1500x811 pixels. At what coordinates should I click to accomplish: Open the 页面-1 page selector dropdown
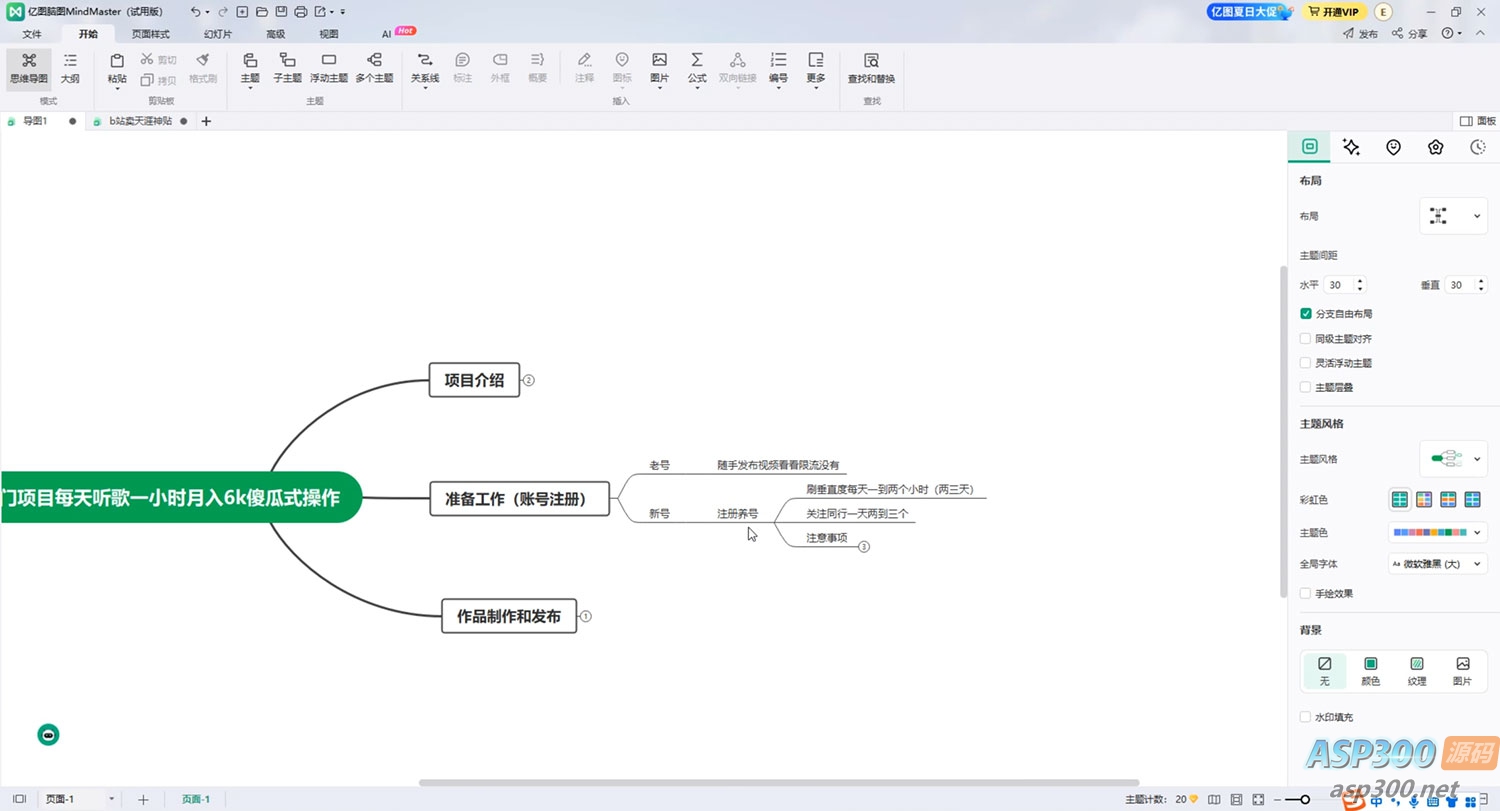[112, 800]
